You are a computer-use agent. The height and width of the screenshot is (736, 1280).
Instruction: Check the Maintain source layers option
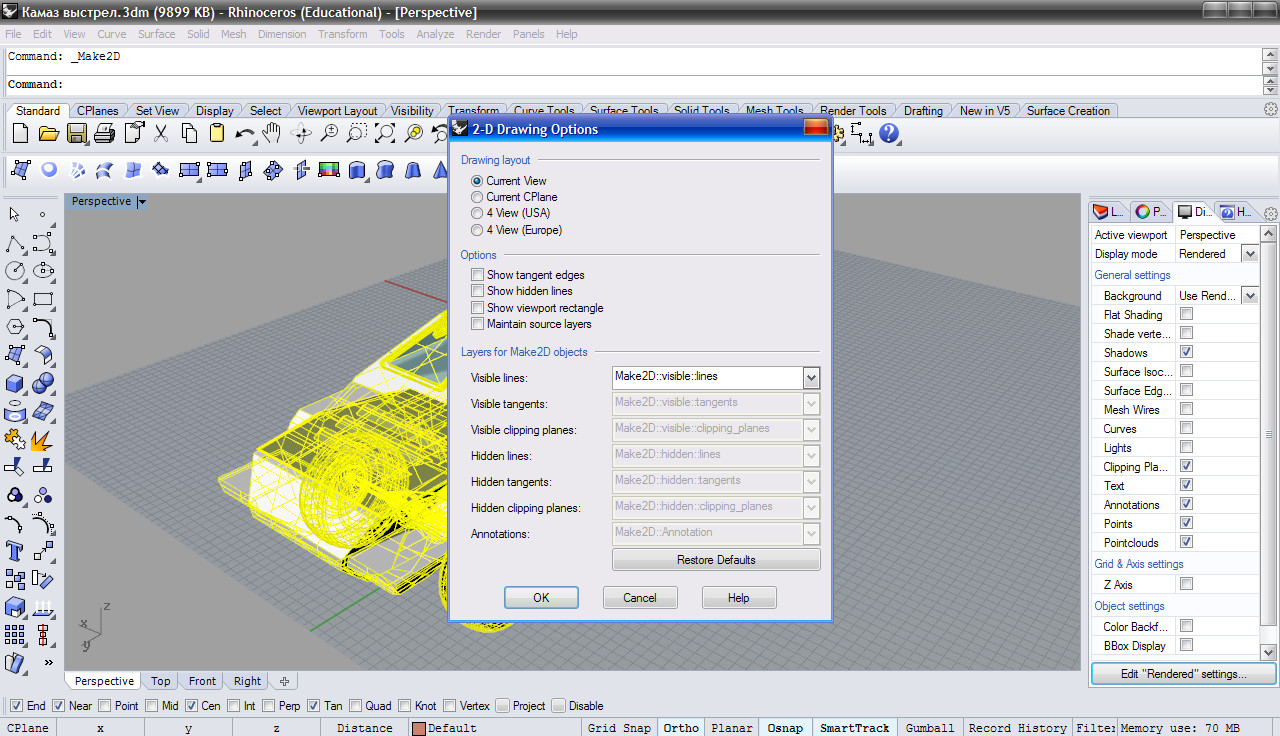pos(477,324)
